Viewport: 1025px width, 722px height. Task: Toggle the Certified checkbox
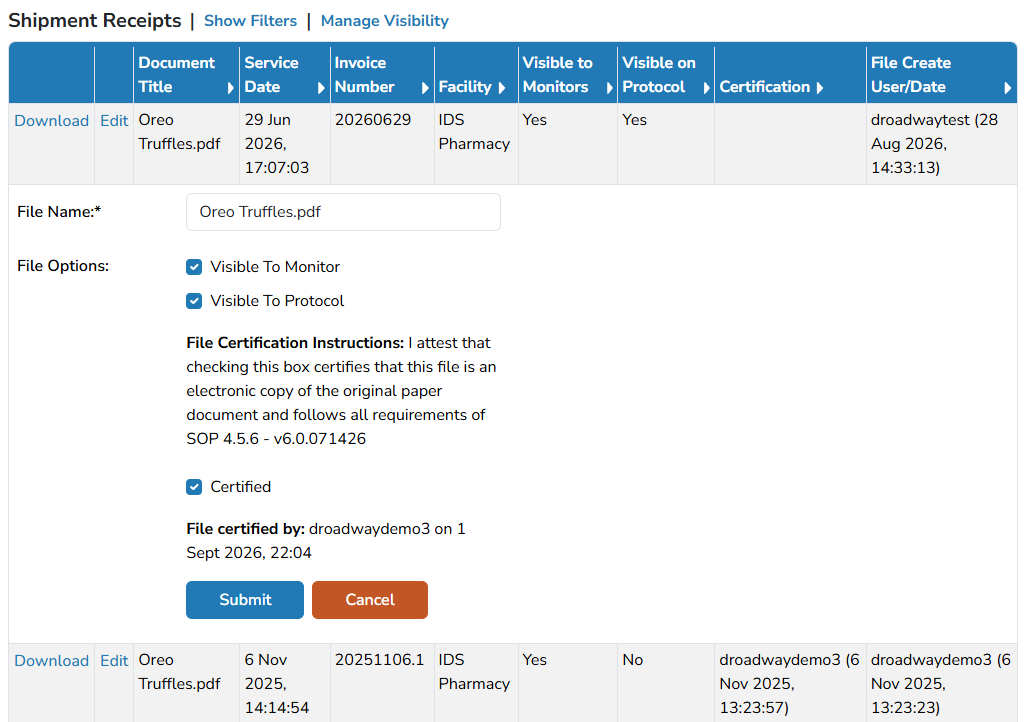pyautogui.click(x=194, y=487)
